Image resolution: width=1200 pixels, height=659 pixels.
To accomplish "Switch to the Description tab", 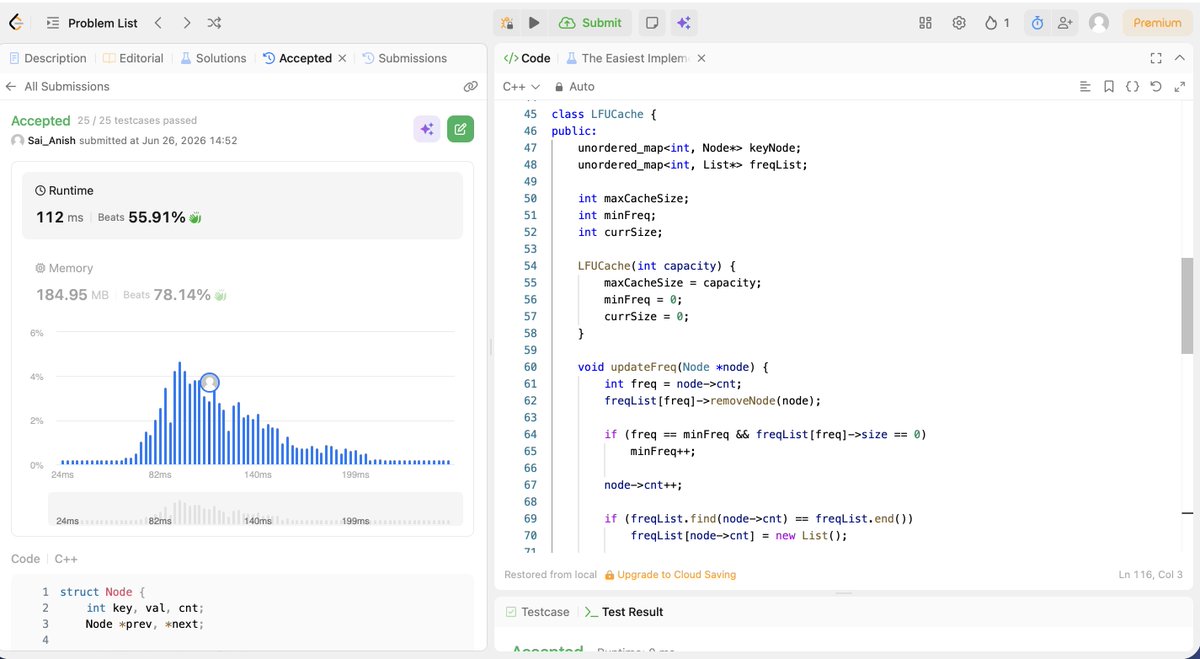I will (48, 58).
